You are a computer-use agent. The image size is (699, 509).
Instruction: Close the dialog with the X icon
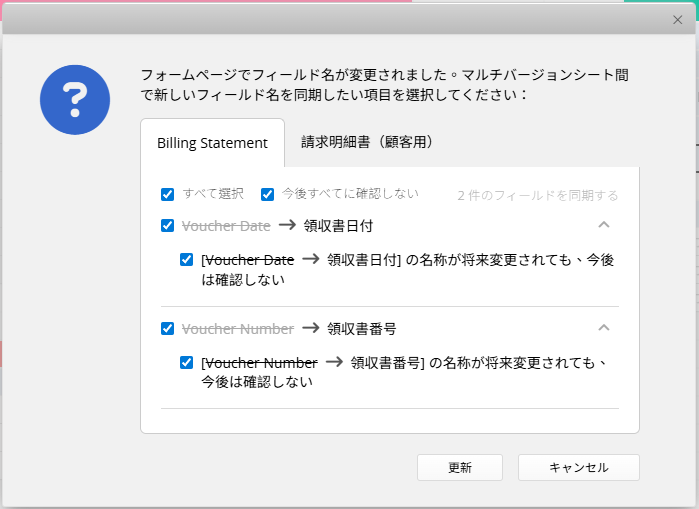677,20
